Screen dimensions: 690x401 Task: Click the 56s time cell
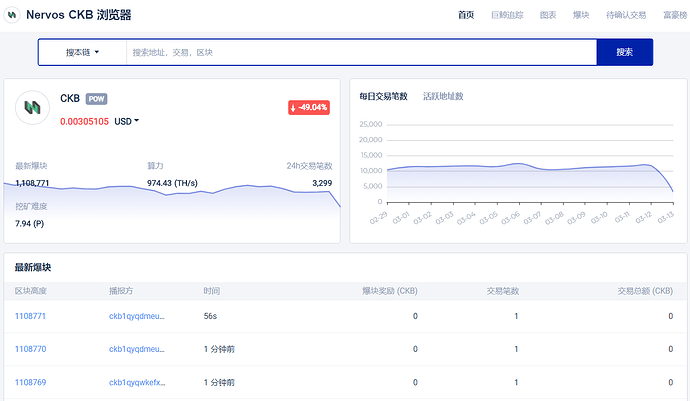[x=210, y=316]
